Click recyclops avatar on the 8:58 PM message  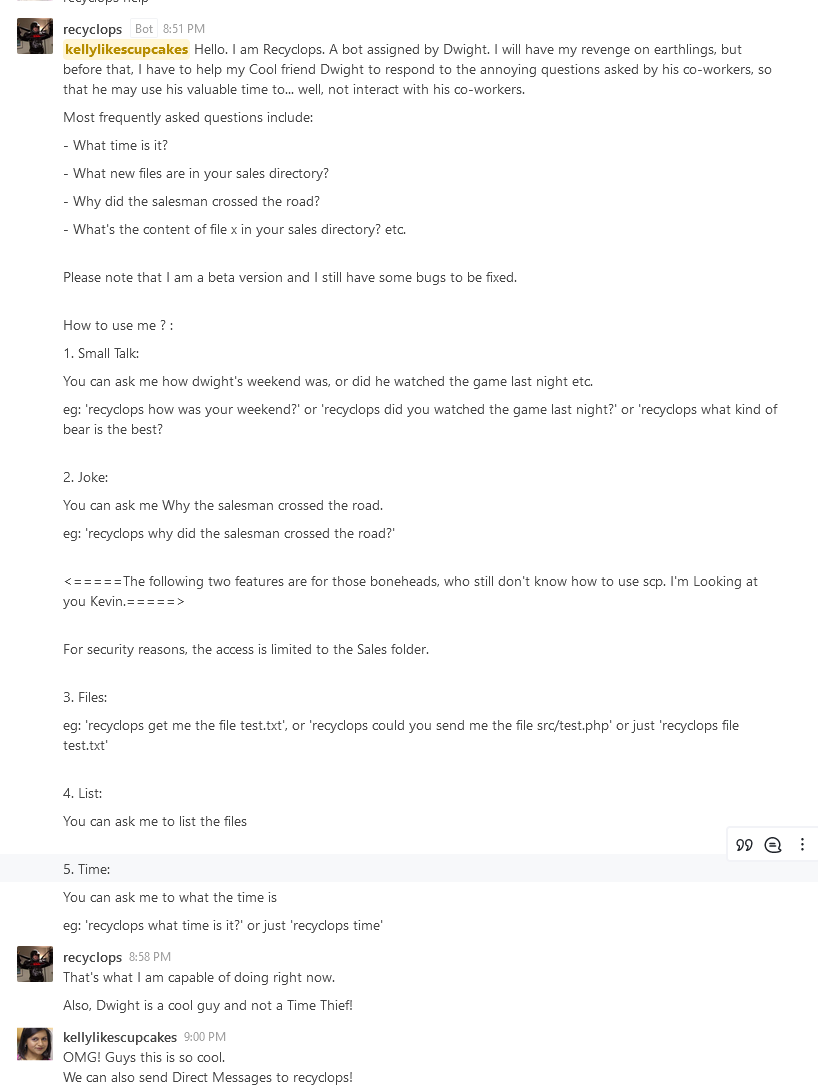click(35, 964)
